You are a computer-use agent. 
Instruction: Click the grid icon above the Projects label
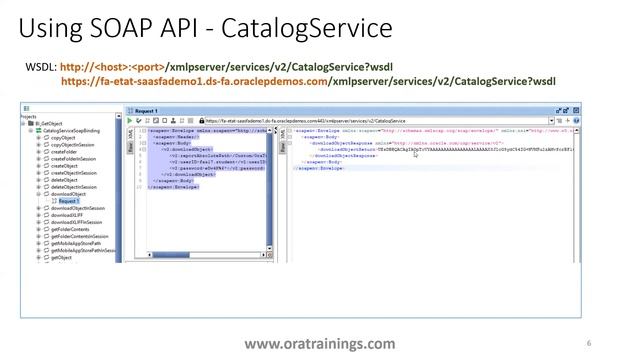(27, 109)
